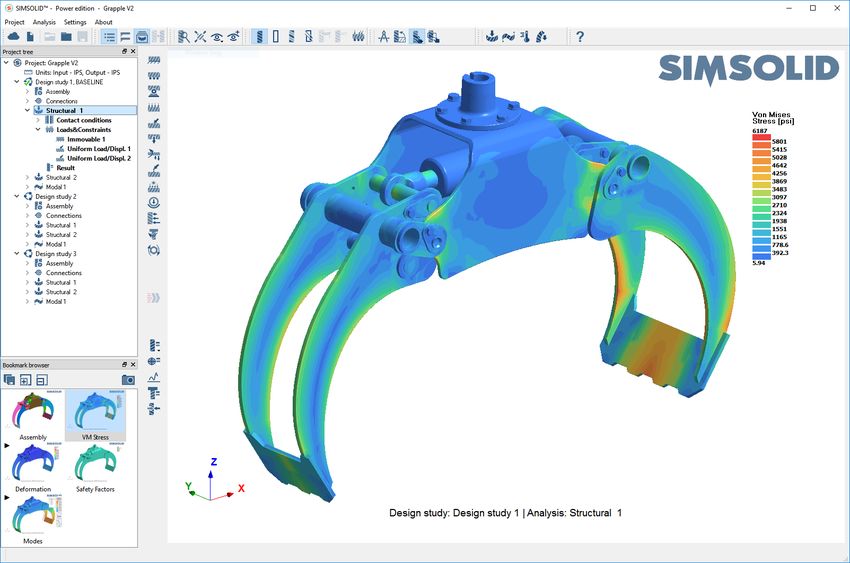Toggle the crossed-lines selection mode icon
Screen dimensions: 850x563
pyautogui.click(x=200, y=36)
